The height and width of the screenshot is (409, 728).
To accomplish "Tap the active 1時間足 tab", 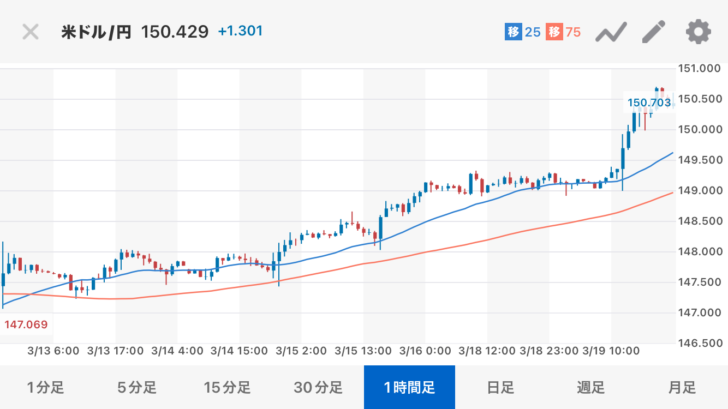I will click(409, 387).
